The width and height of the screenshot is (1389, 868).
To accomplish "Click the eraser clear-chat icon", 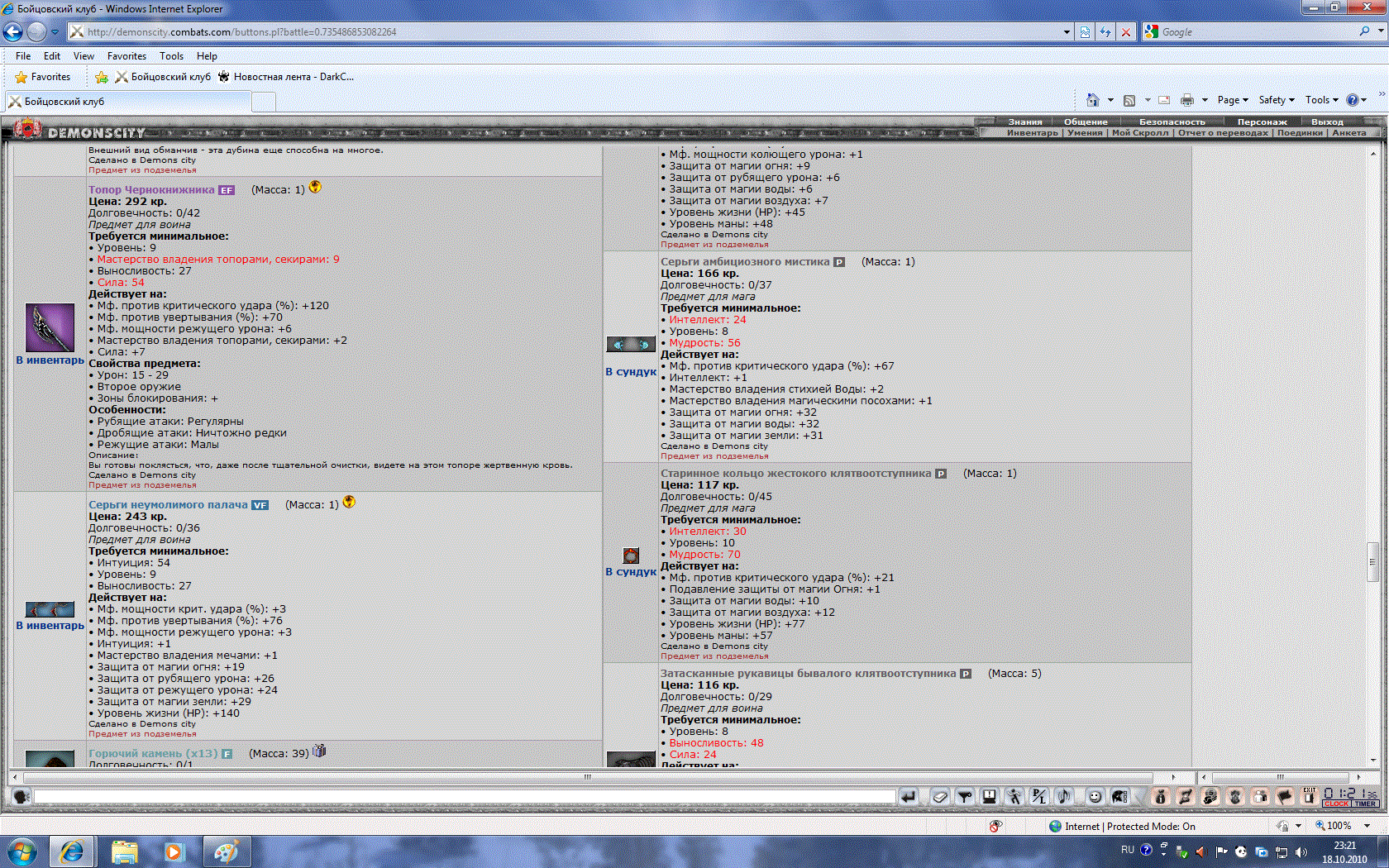I will point(940,796).
